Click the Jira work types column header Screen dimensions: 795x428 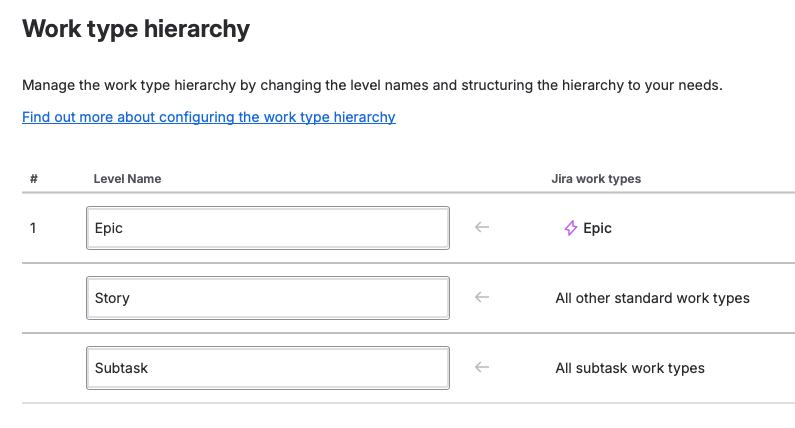pyautogui.click(x=596, y=179)
